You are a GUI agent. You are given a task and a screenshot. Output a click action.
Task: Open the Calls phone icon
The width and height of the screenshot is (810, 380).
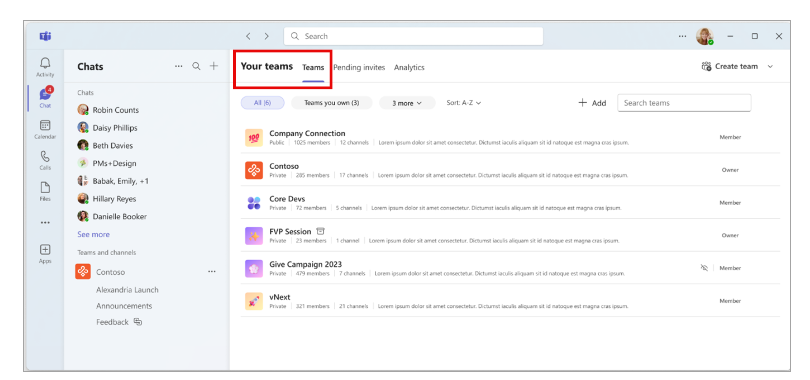45,156
